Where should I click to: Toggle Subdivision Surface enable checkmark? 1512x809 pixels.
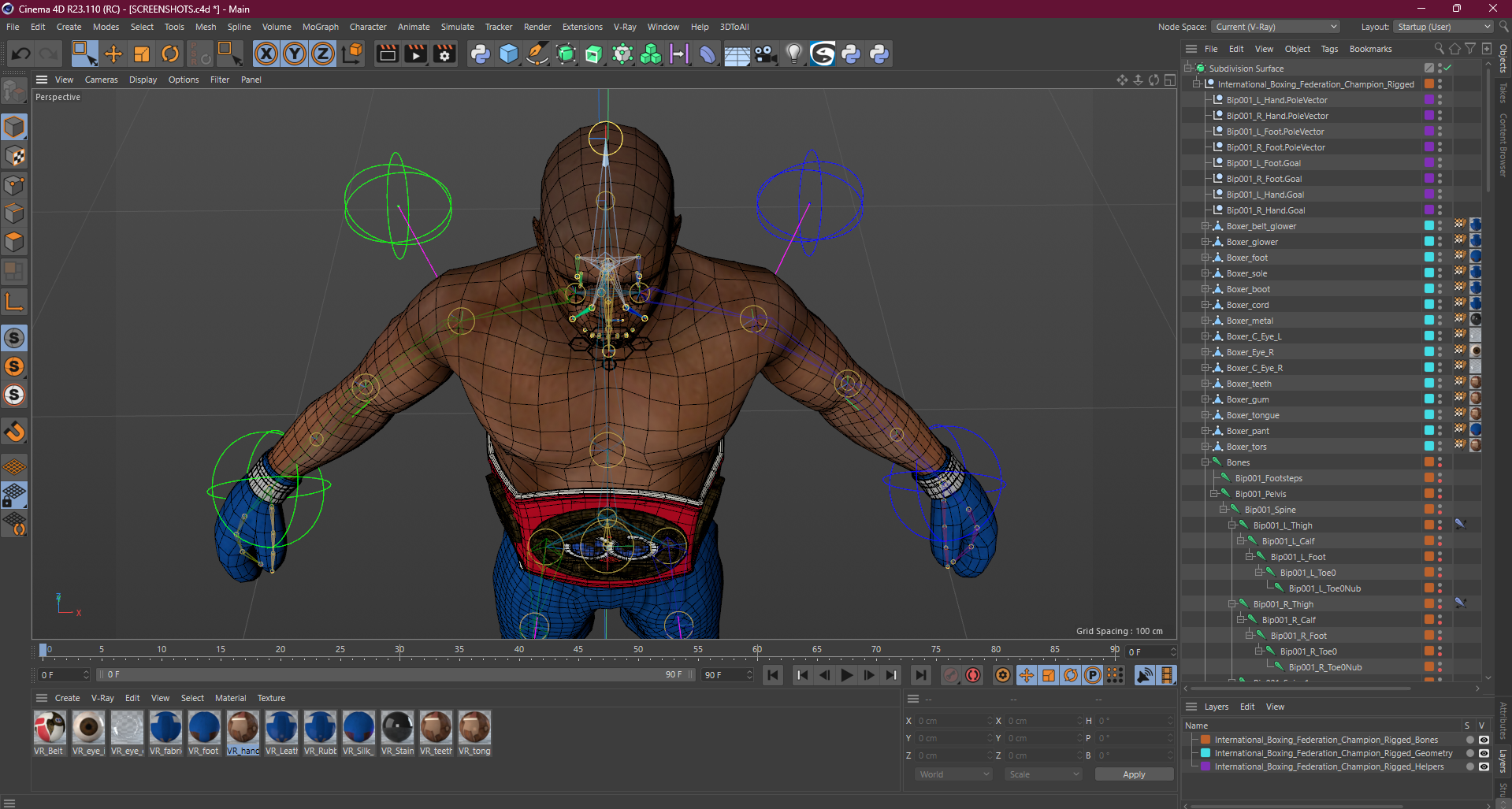(x=1447, y=69)
